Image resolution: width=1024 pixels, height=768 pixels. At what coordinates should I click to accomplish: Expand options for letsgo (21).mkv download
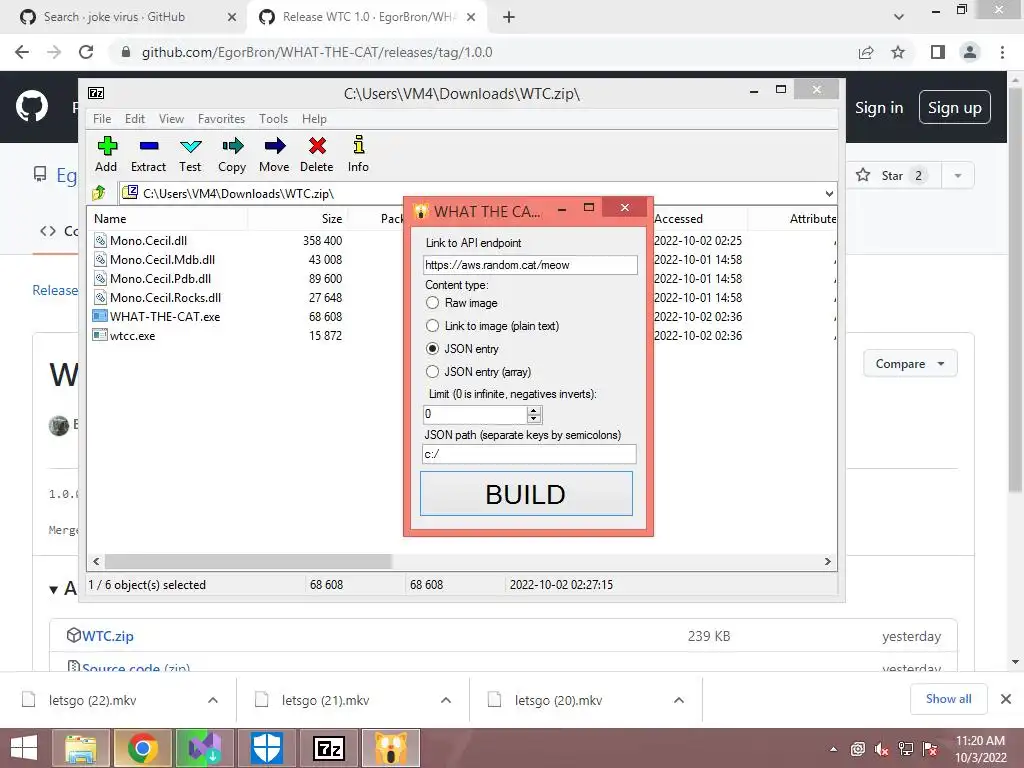click(446, 700)
